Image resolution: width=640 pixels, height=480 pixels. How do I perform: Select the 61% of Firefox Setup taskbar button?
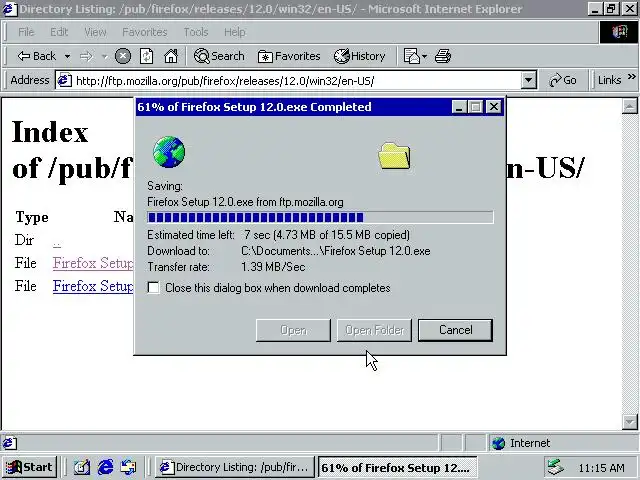(397, 467)
